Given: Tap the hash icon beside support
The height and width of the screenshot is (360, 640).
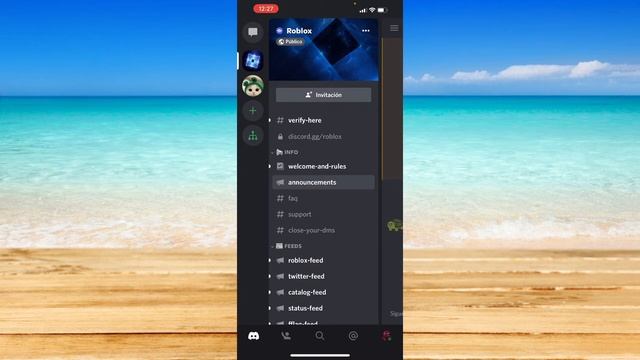Looking at the screenshot, I should pyautogui.click(x=280, y=214).
